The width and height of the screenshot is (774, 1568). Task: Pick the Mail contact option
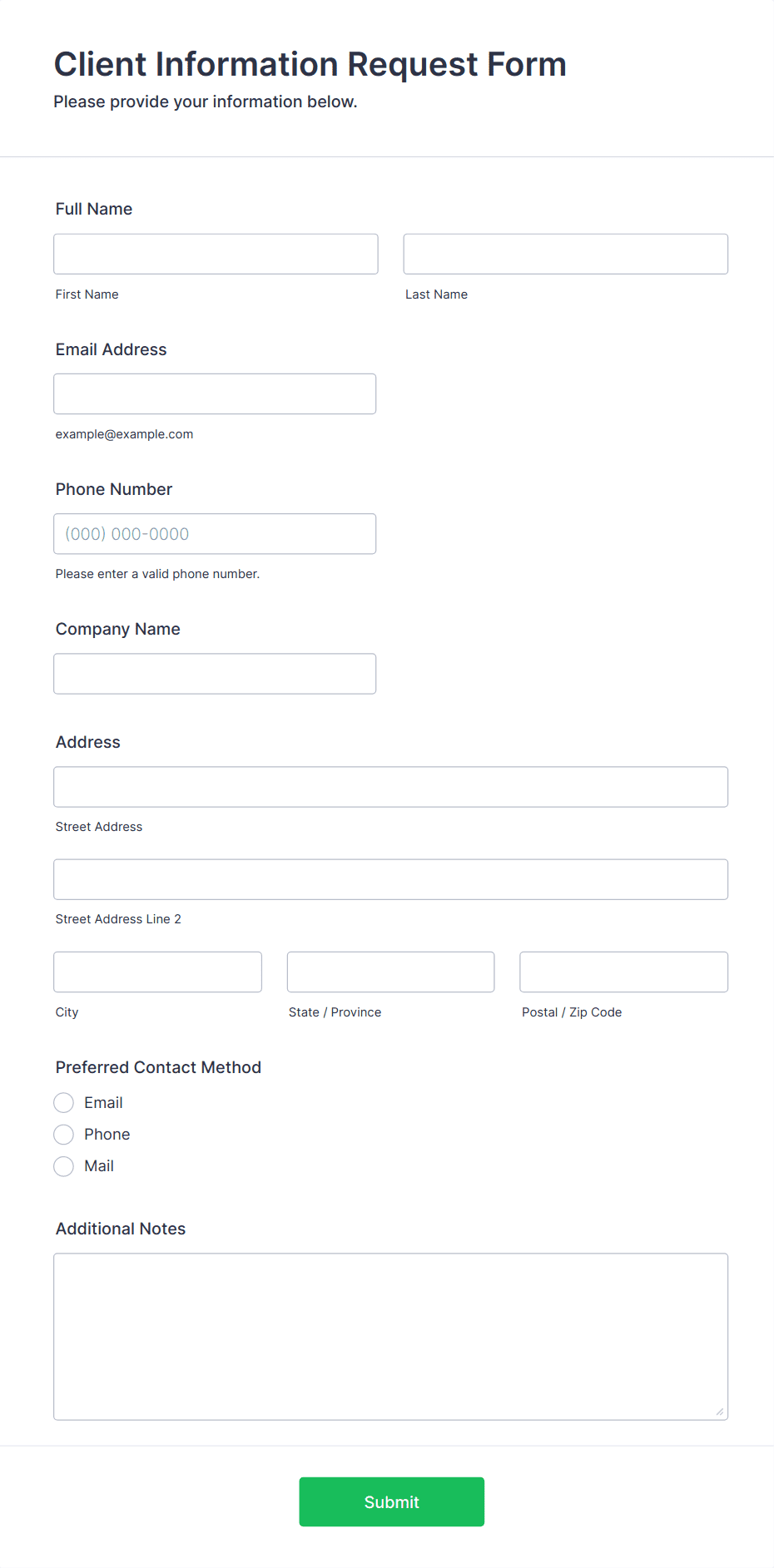[64, 1166]
